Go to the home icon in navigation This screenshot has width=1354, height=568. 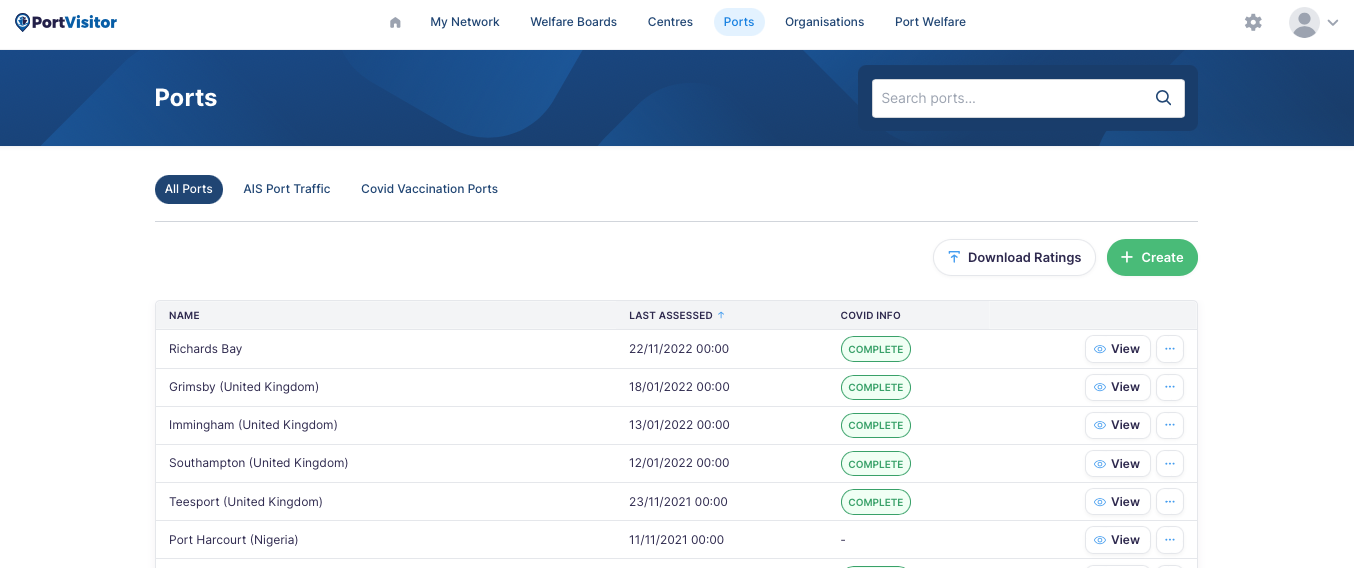coord(395,22)
